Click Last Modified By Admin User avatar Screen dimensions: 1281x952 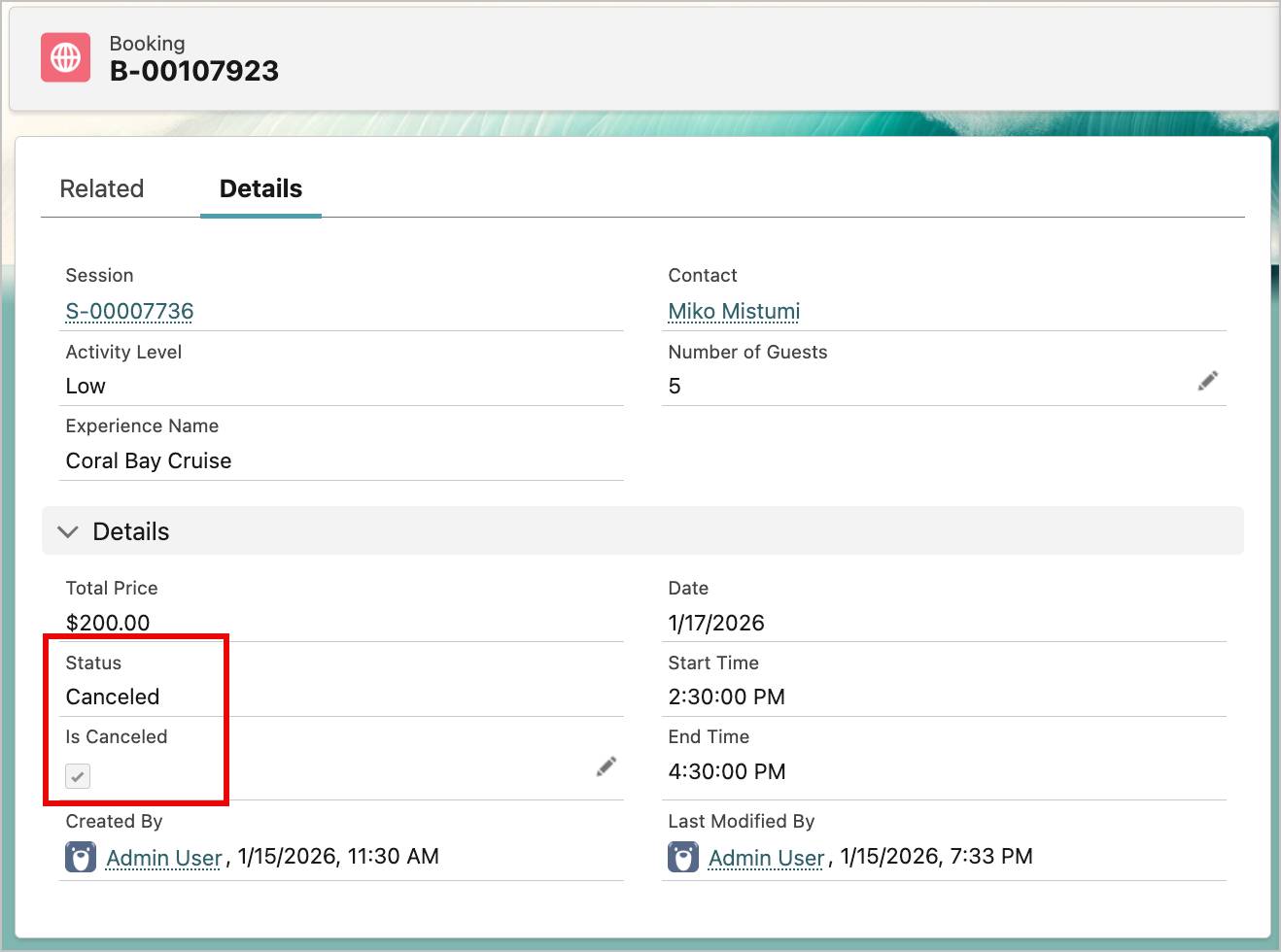click(683, 857)
